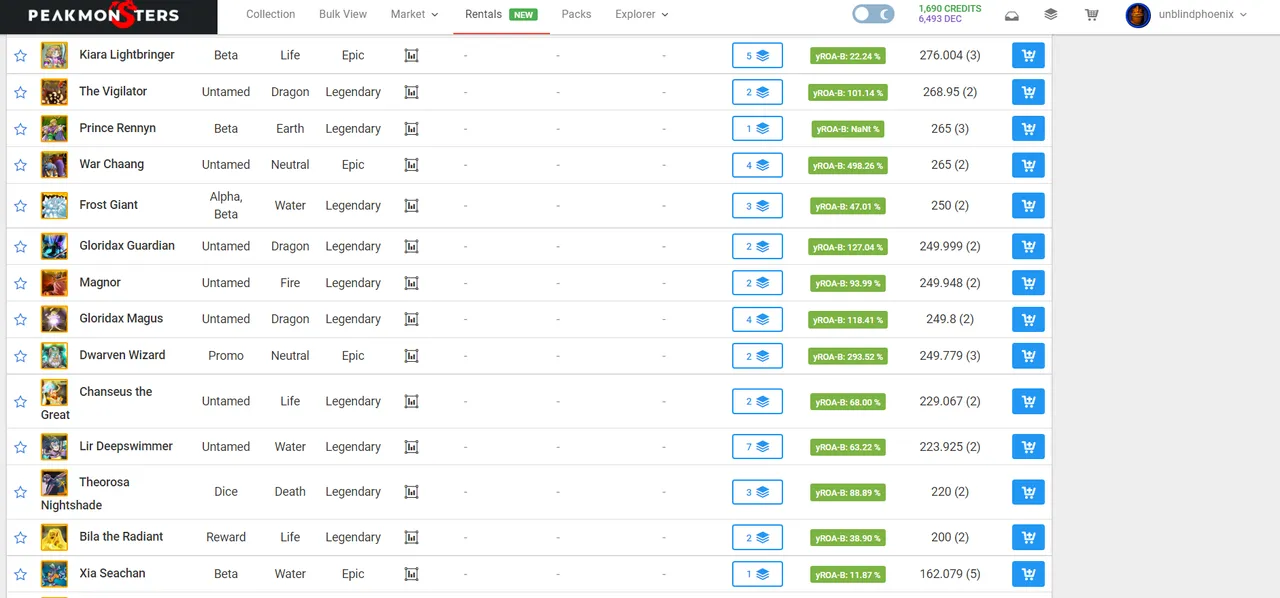
Task: Expand 4 listings for War Chaang
Action: [x=757, y=165]
